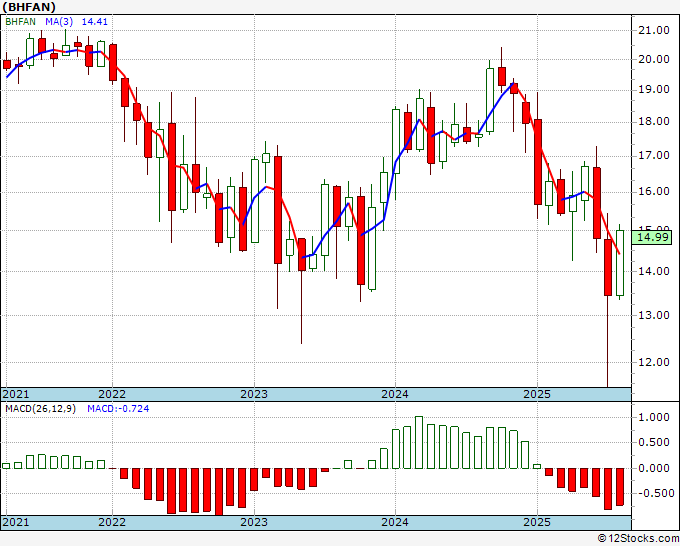Select the green BHFAN legend label

point(20,21)
